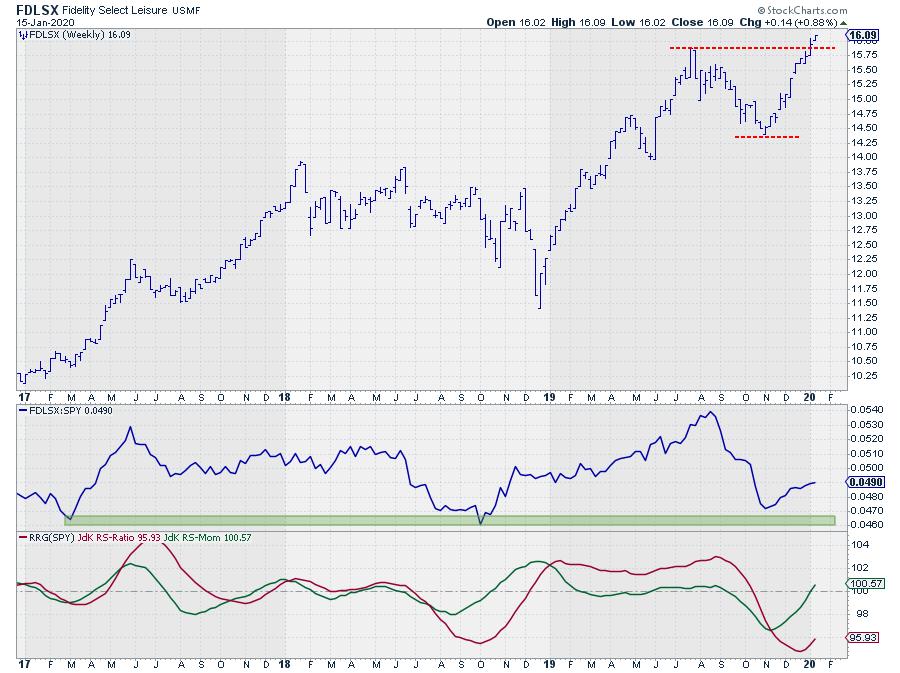The width and height of the screenshot is (900, 673).
Task: Click the 0.0460 ratio axis label
Action: [x=867, y=524]
